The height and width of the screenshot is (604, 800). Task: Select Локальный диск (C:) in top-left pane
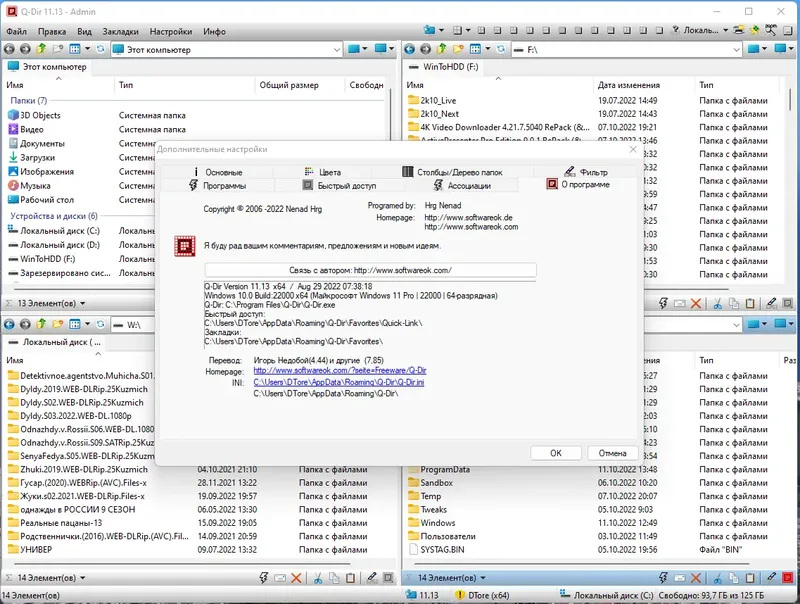(54, 231)
